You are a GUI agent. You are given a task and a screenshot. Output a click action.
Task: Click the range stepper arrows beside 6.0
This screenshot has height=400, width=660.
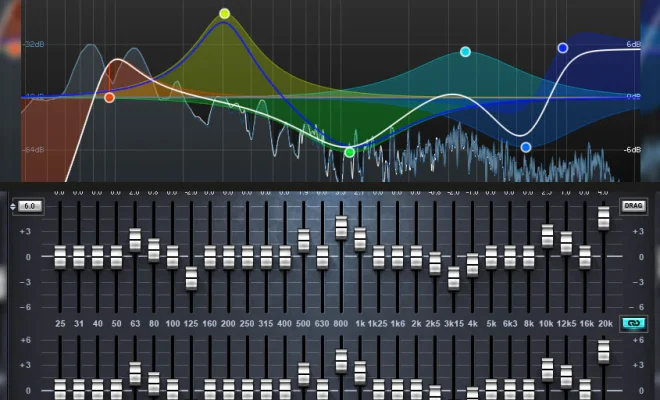(x=13, y=206)
